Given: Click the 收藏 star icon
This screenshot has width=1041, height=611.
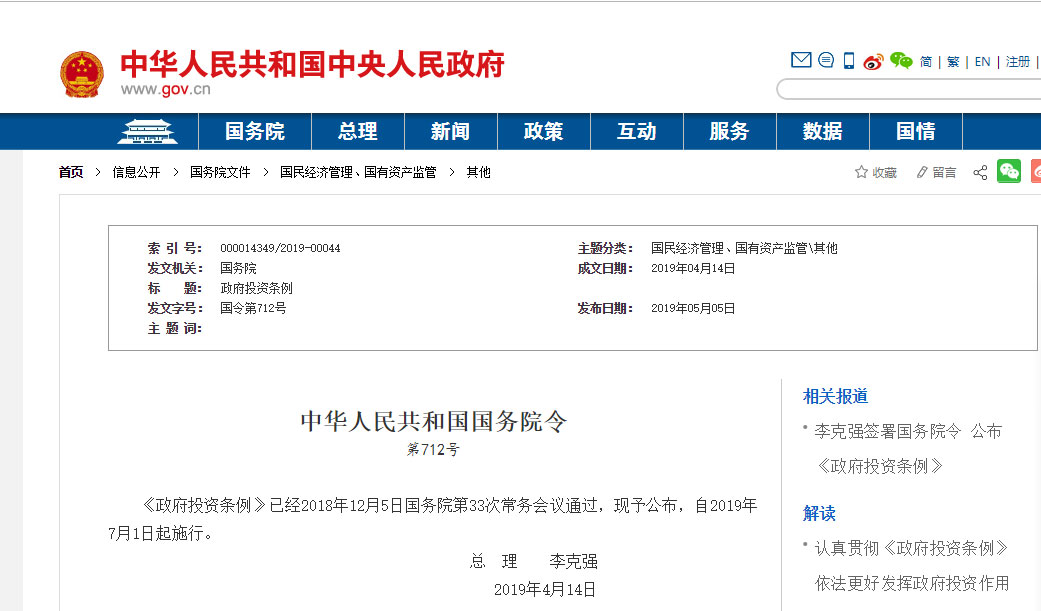Looking at the screenshot, I should [x=861, y=172].
